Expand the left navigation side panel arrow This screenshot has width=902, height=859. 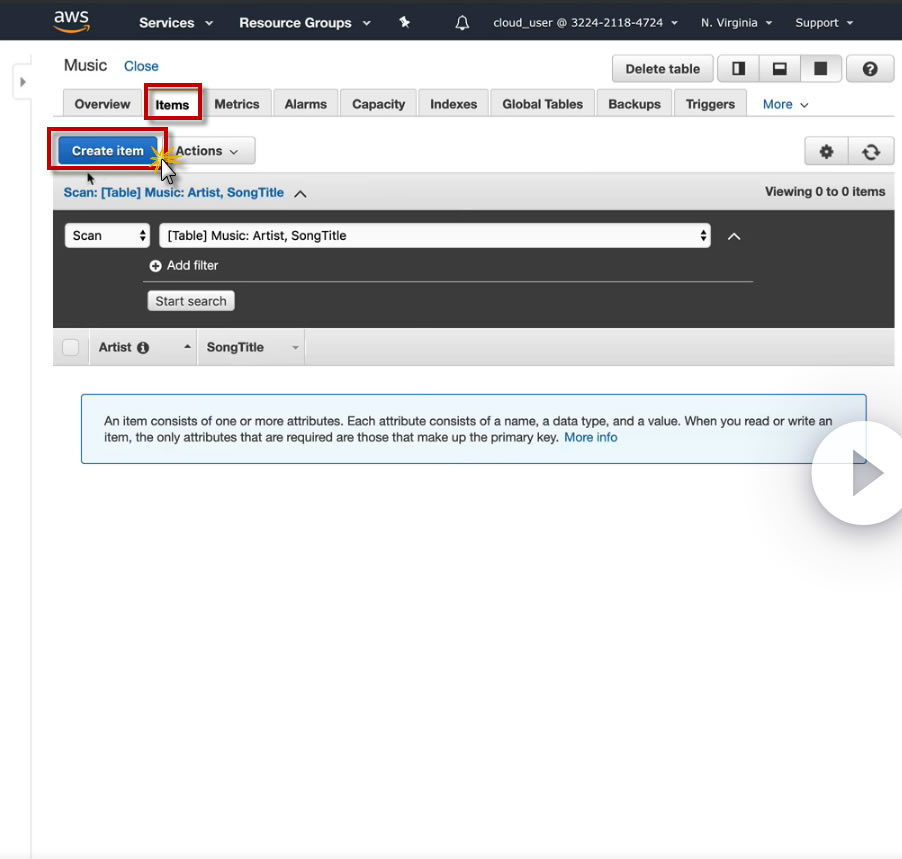point(22,82)
